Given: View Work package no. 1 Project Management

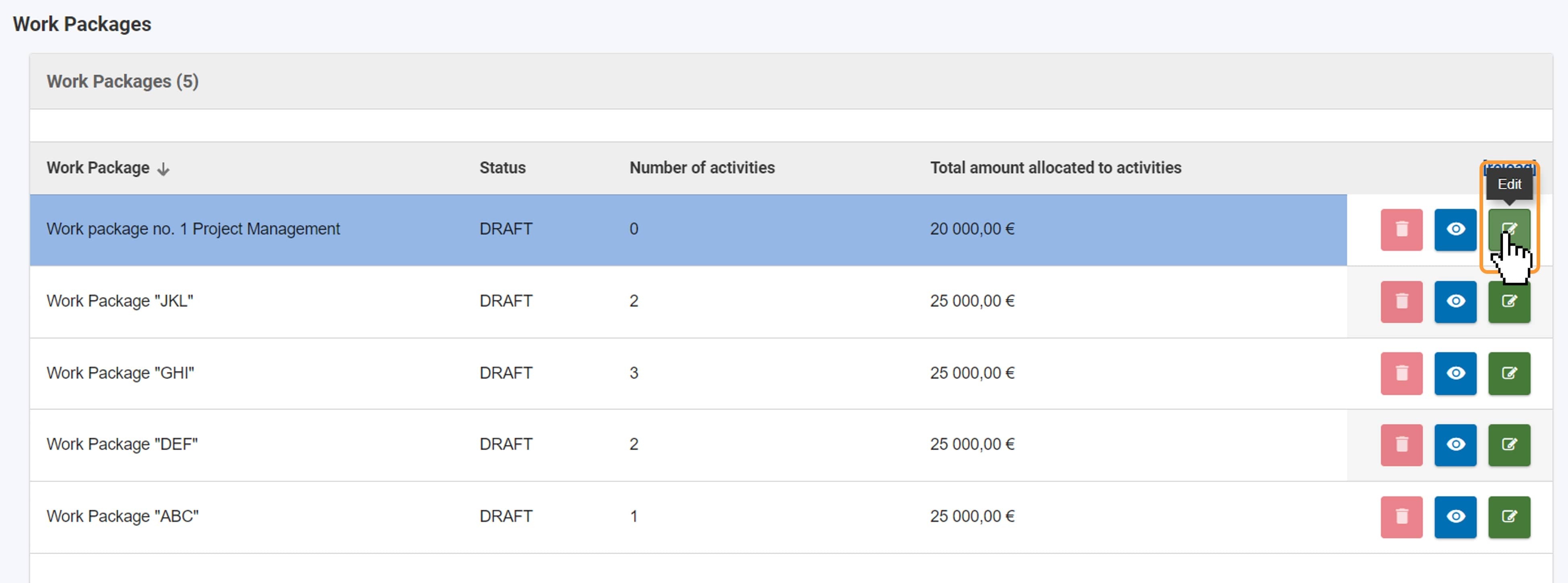Looking at the screenshot, I should (1455, 230).
